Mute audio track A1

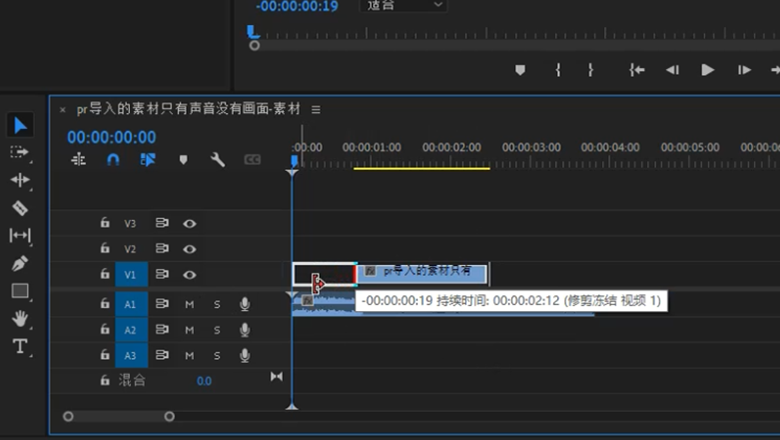click(189, 304)
